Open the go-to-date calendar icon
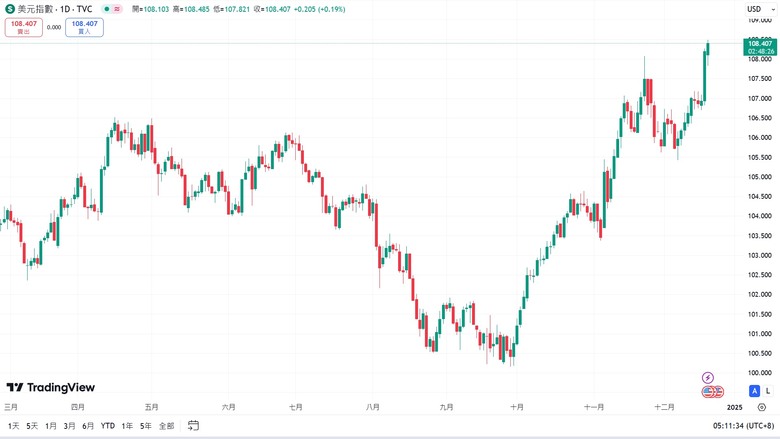Viewport: 780px width, 439px height. (x=194, y=426)
